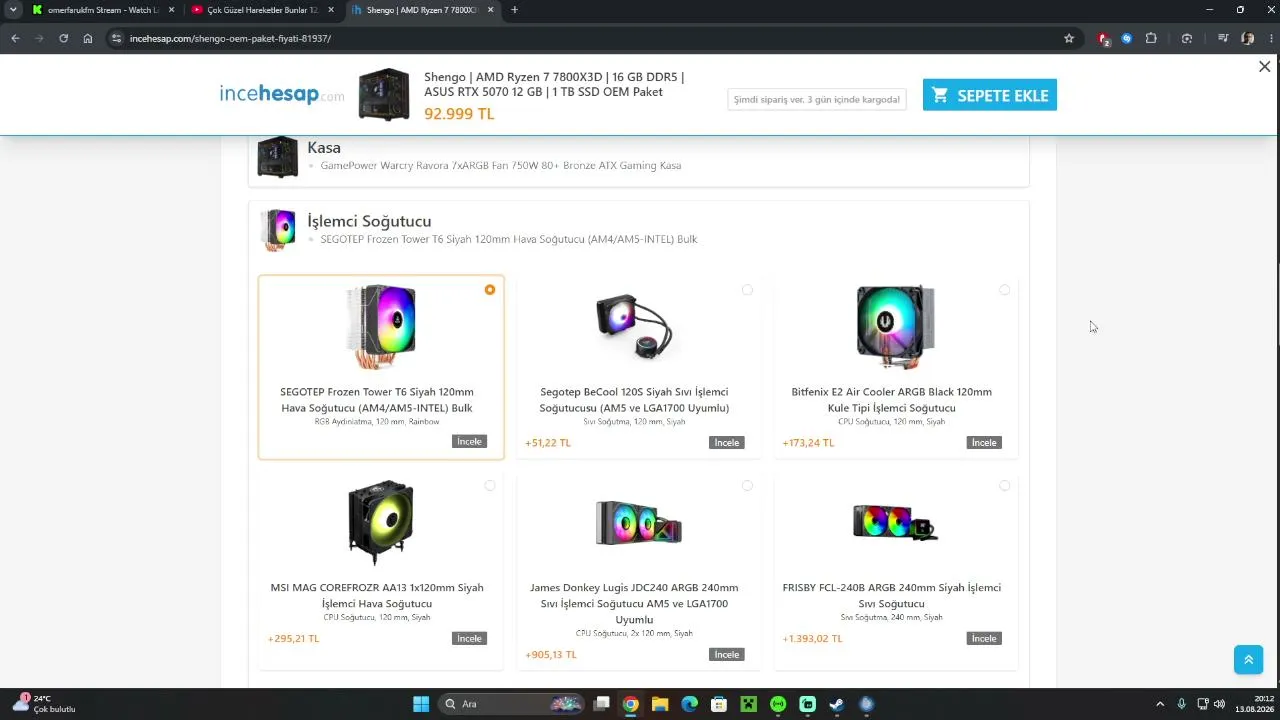Open Microsoft Store from the taskbar
The width and height of the screenshot is (1280, 720).
pyautogui.click(x=719, y=704)
